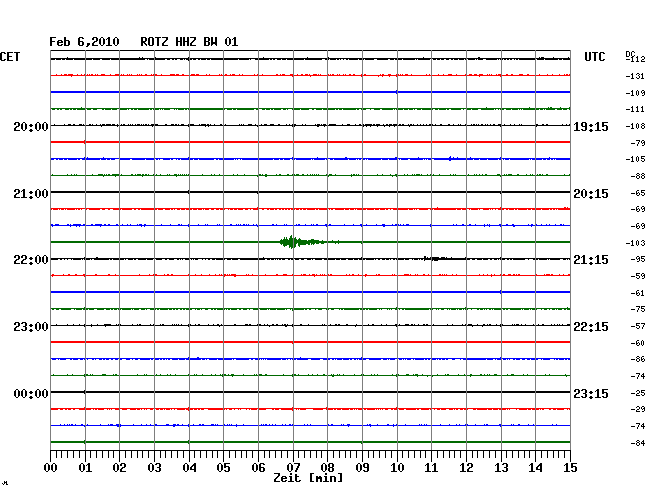650x494 pixels.
Task: Click the "UTC" time zone label
Action: click(594, 57)
